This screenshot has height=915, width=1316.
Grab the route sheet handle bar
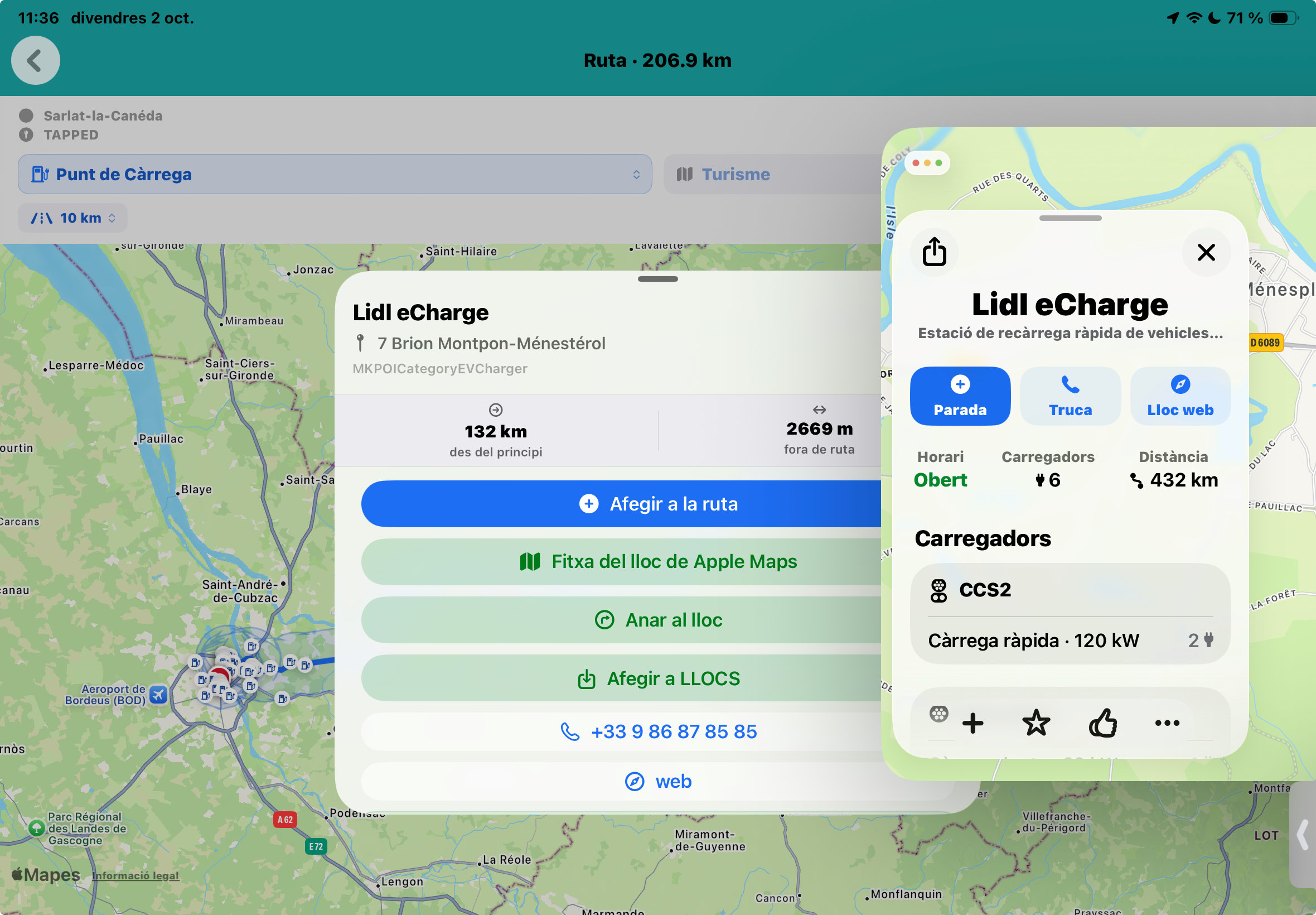tap(657, 279)
